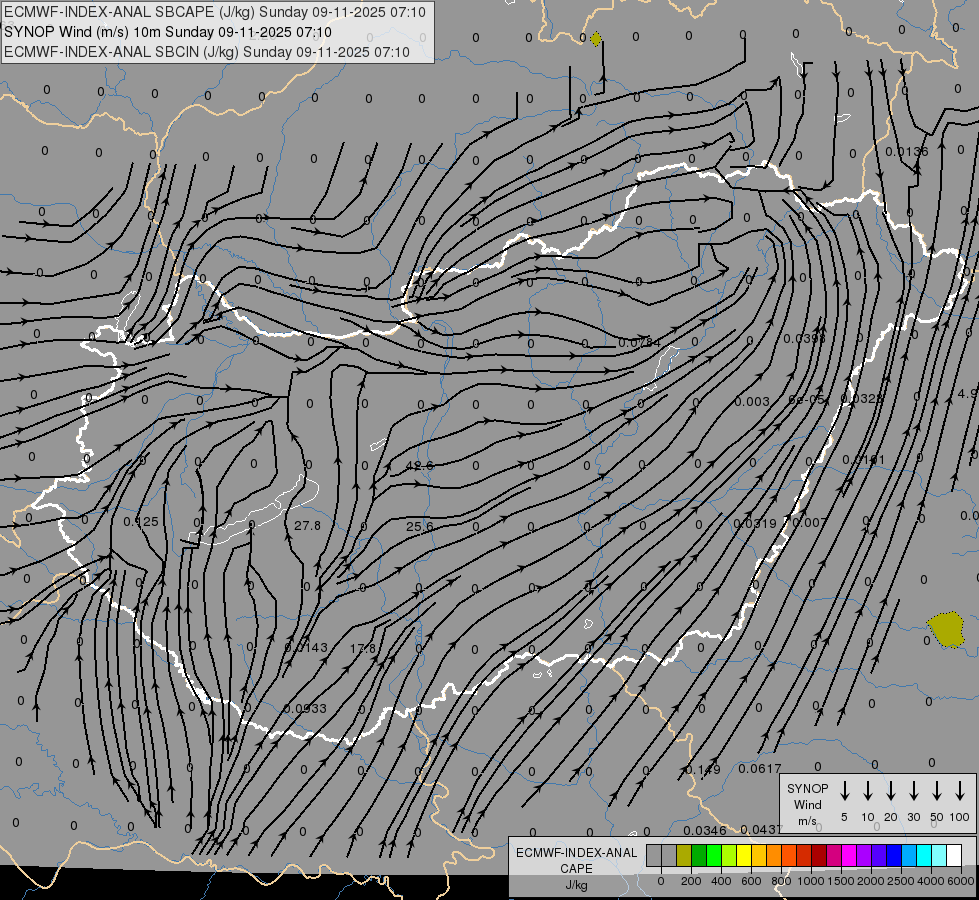This screenshot has width=979, height=900.
Task: Click the 10 m/s wind arrow in legend
Action: click(x=868, y=791)
